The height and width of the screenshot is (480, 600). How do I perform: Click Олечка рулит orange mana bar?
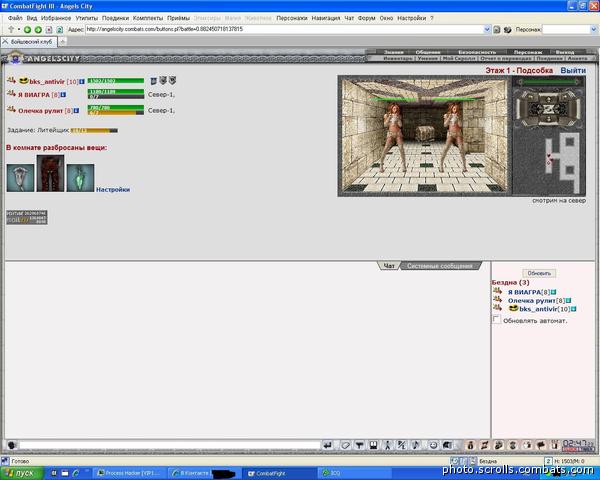pos(116,113)
